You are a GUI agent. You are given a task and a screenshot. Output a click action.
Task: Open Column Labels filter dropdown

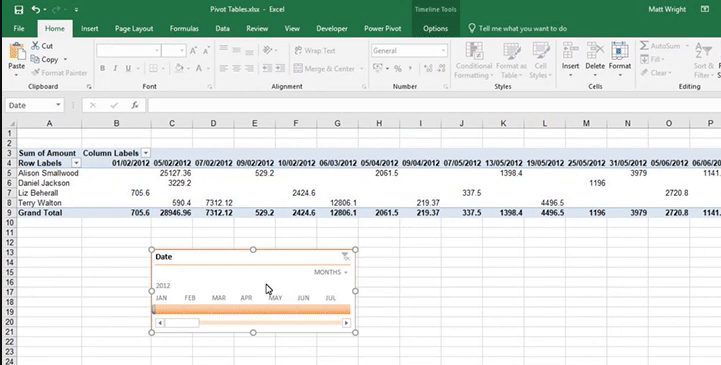pyautogui.click(x=146, y=153)
